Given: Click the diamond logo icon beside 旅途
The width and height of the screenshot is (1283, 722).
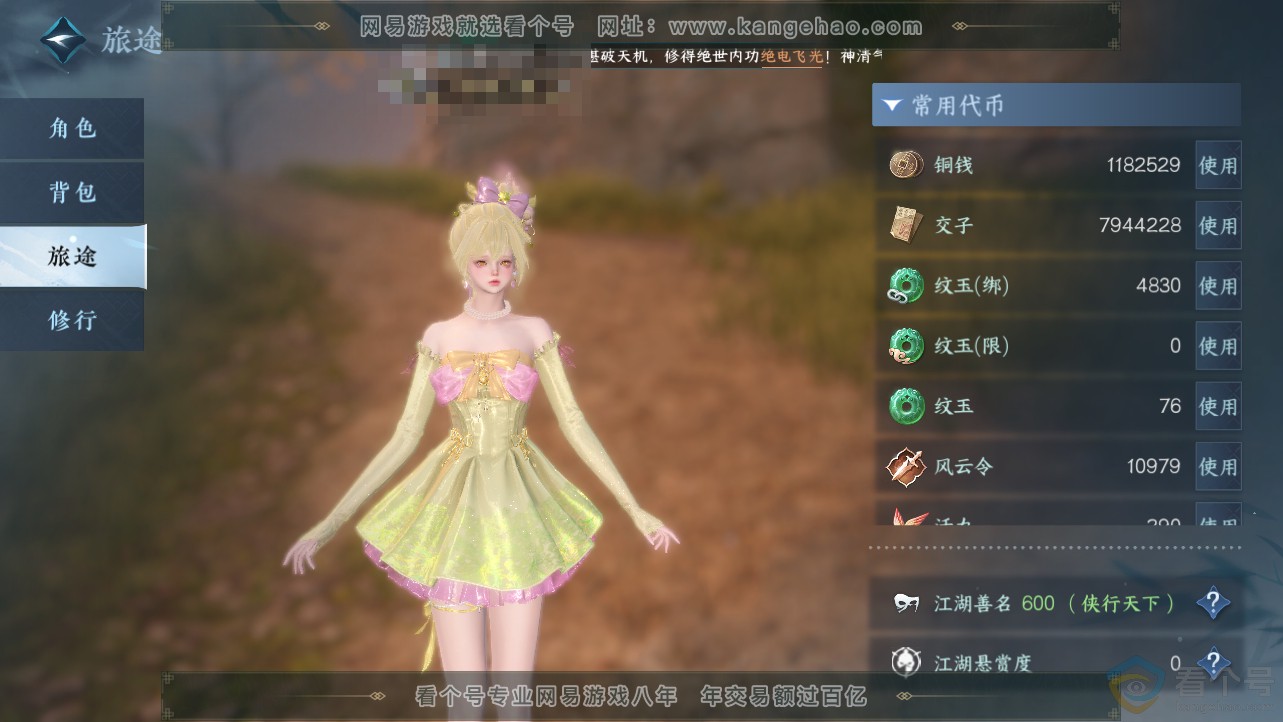Looking at the screenshot, I should [x=63, y=39].
